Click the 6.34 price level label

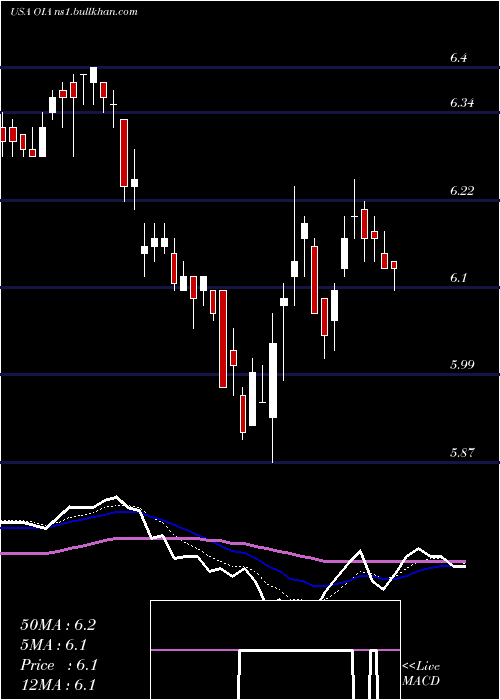[x=461, y=103]
